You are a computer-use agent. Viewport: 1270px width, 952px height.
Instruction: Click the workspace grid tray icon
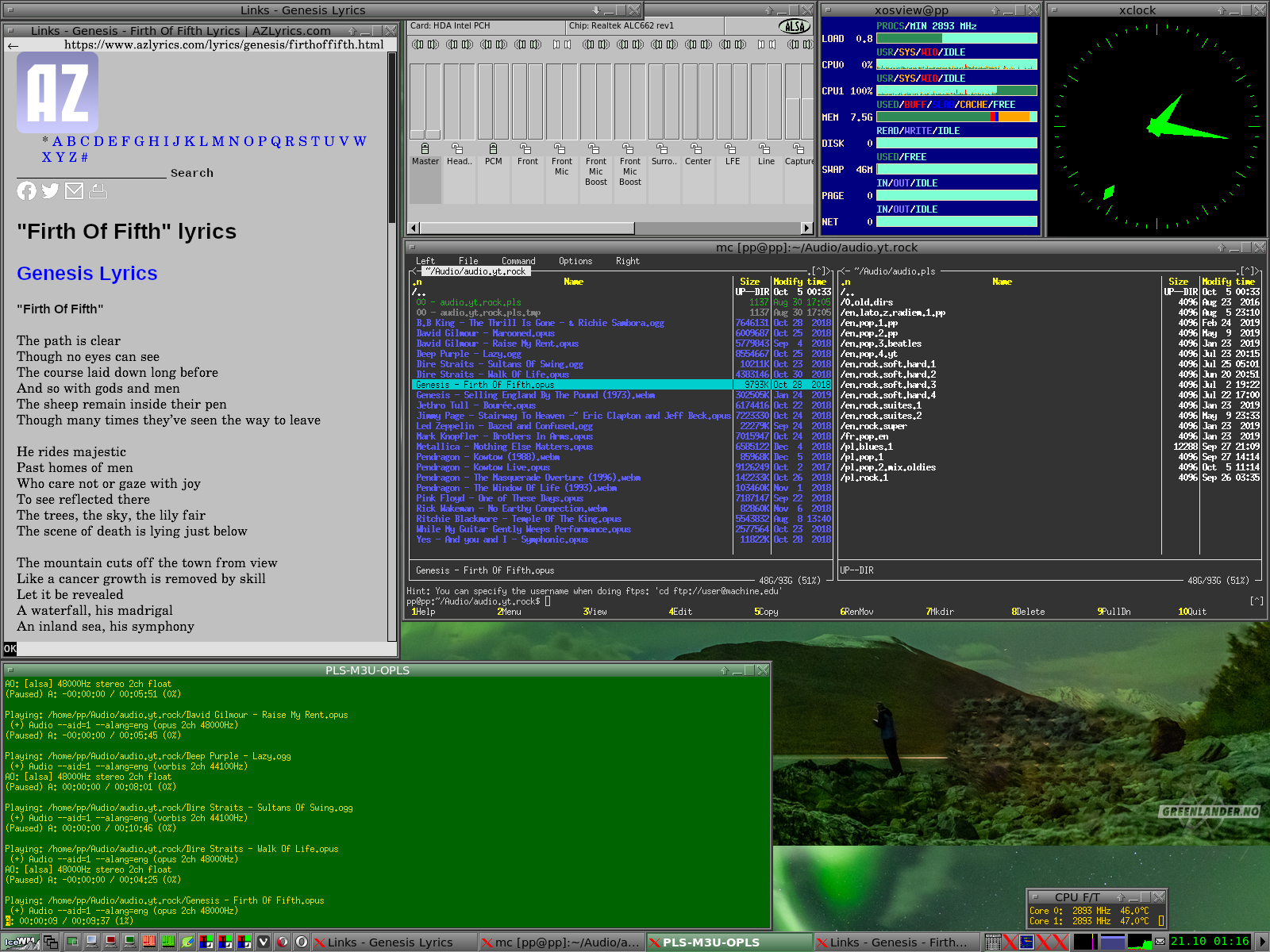click(x=993, y=942)
